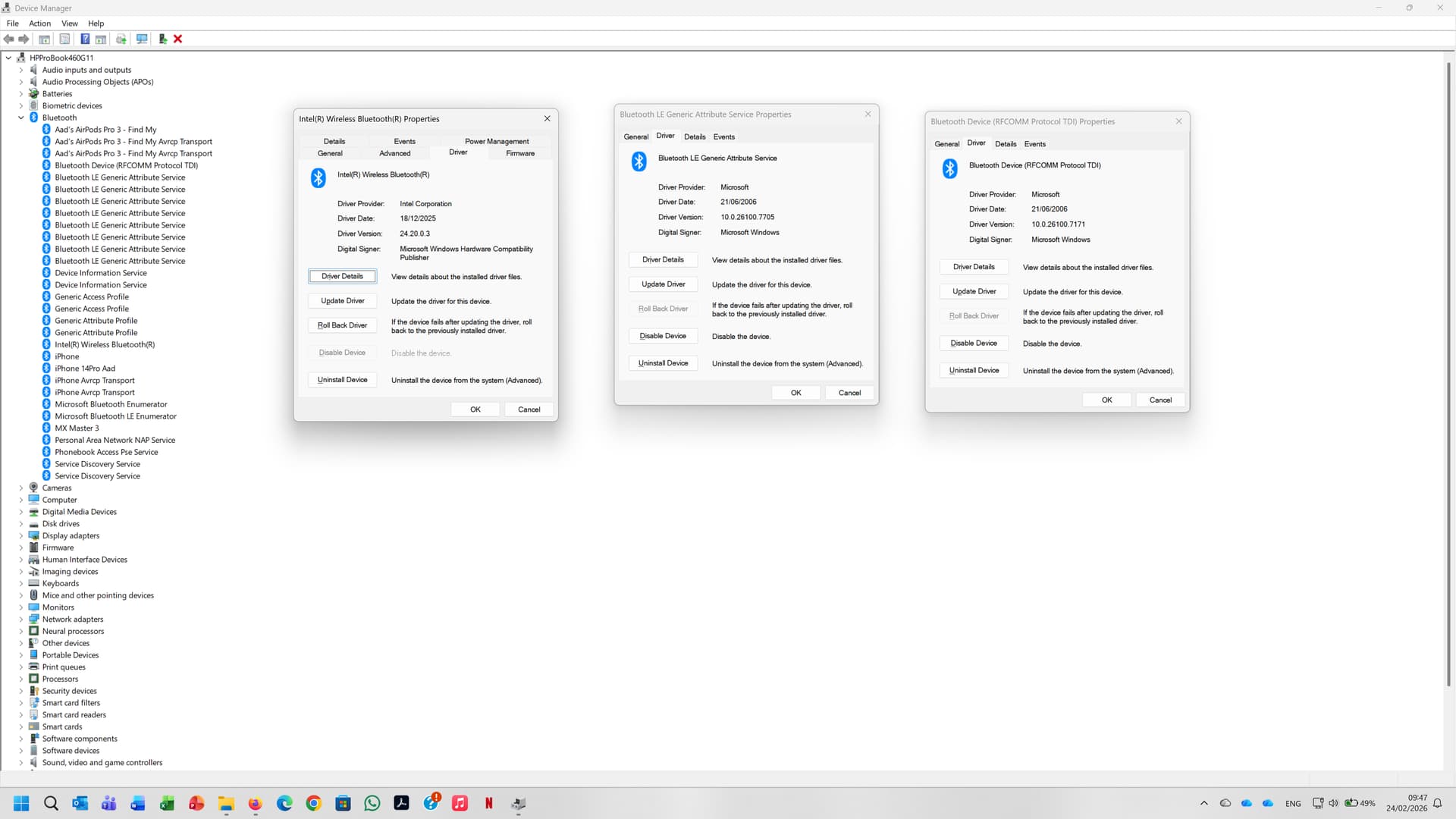Expand the Display adapters category
The image size is (1456, 819).
coord(21,535)
